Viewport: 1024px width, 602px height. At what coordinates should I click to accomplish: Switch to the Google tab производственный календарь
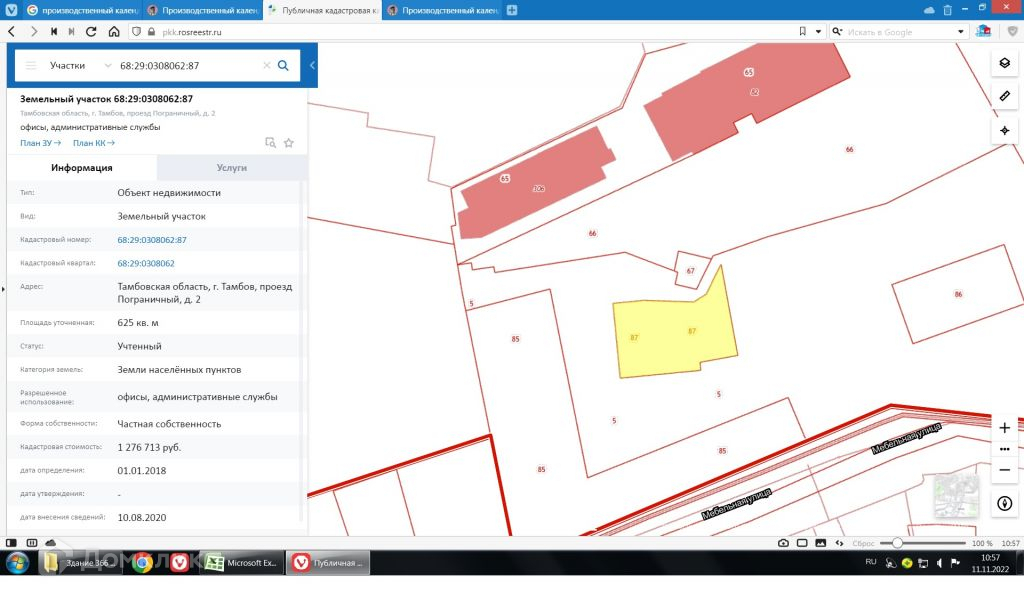[82, 10]
